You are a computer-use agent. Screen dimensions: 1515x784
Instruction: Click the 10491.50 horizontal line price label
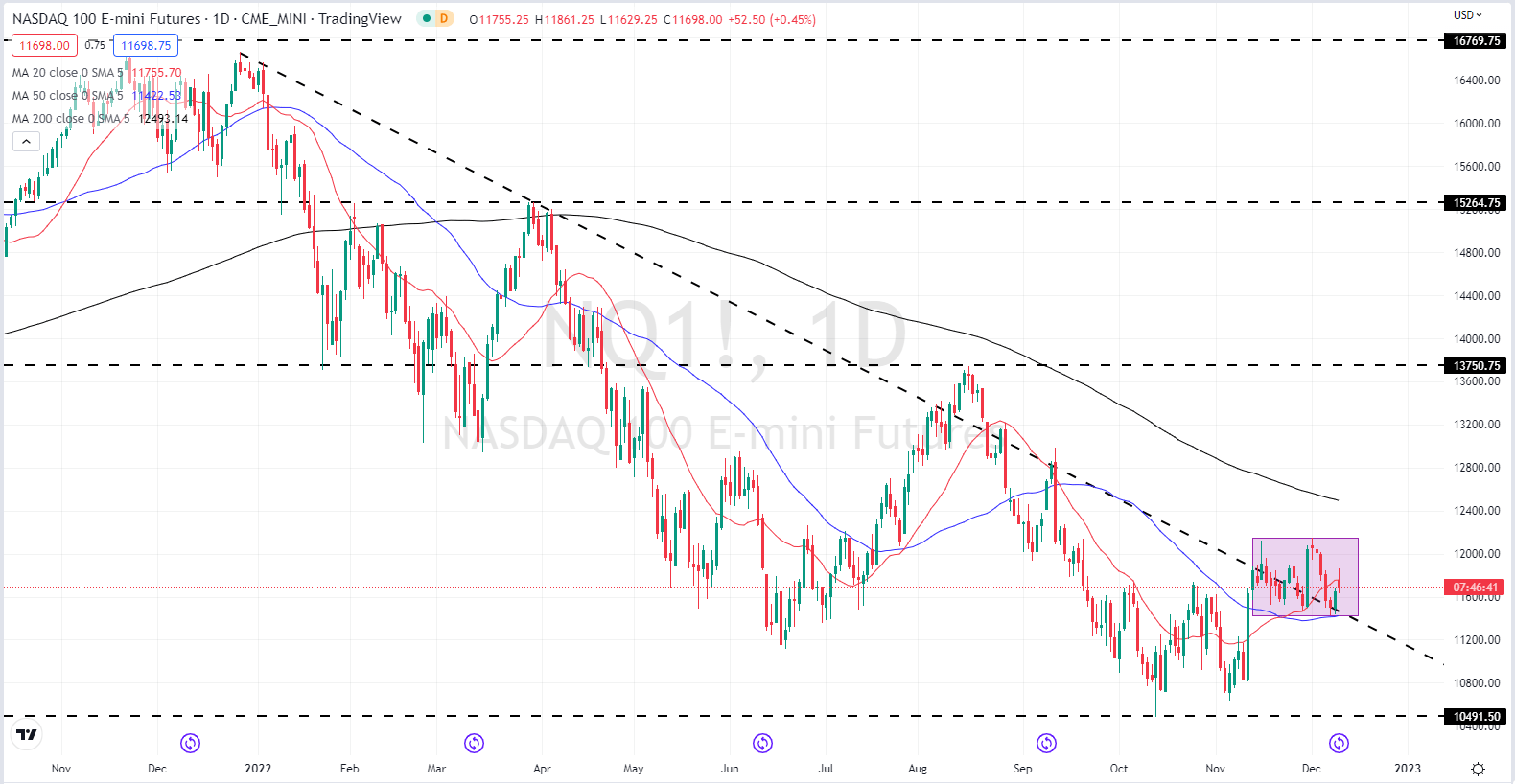pos(1477,717)
